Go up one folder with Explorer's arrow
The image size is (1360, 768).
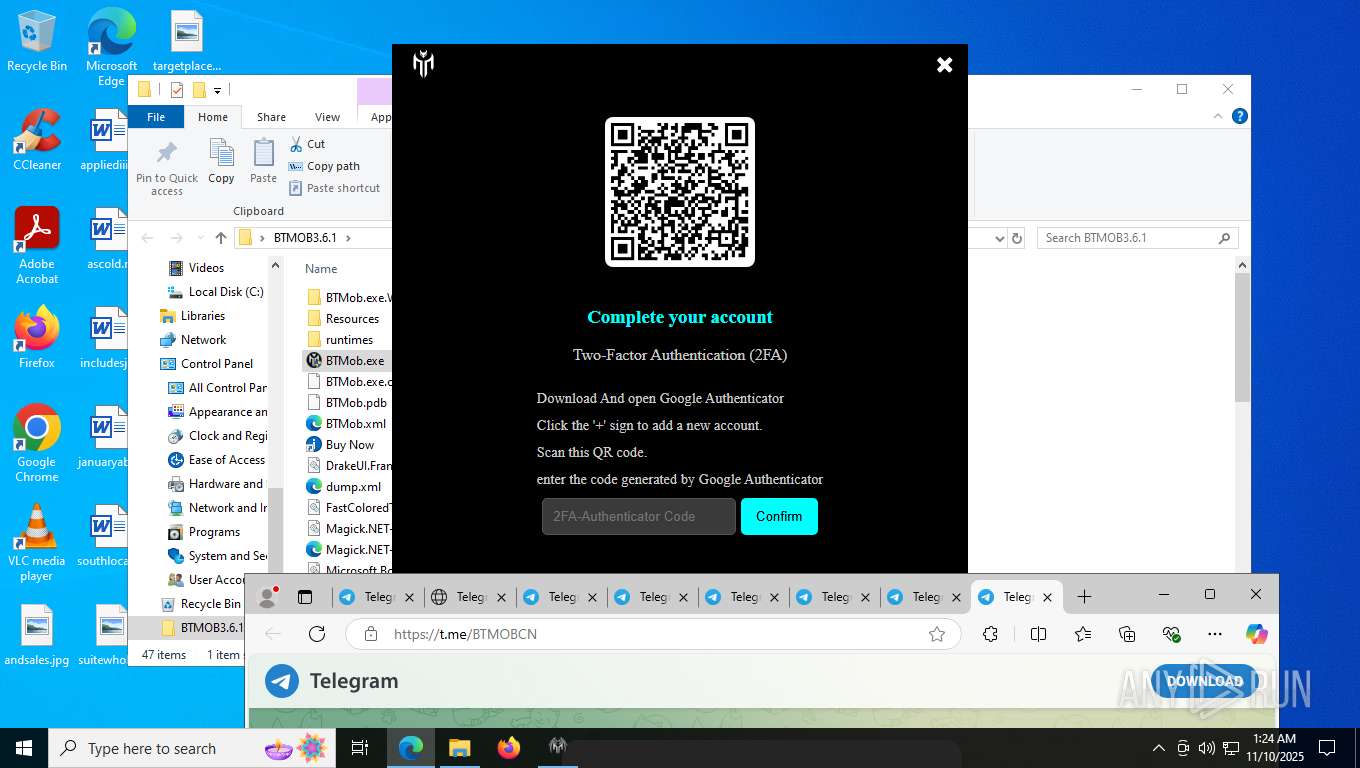(x=221, y=238)
